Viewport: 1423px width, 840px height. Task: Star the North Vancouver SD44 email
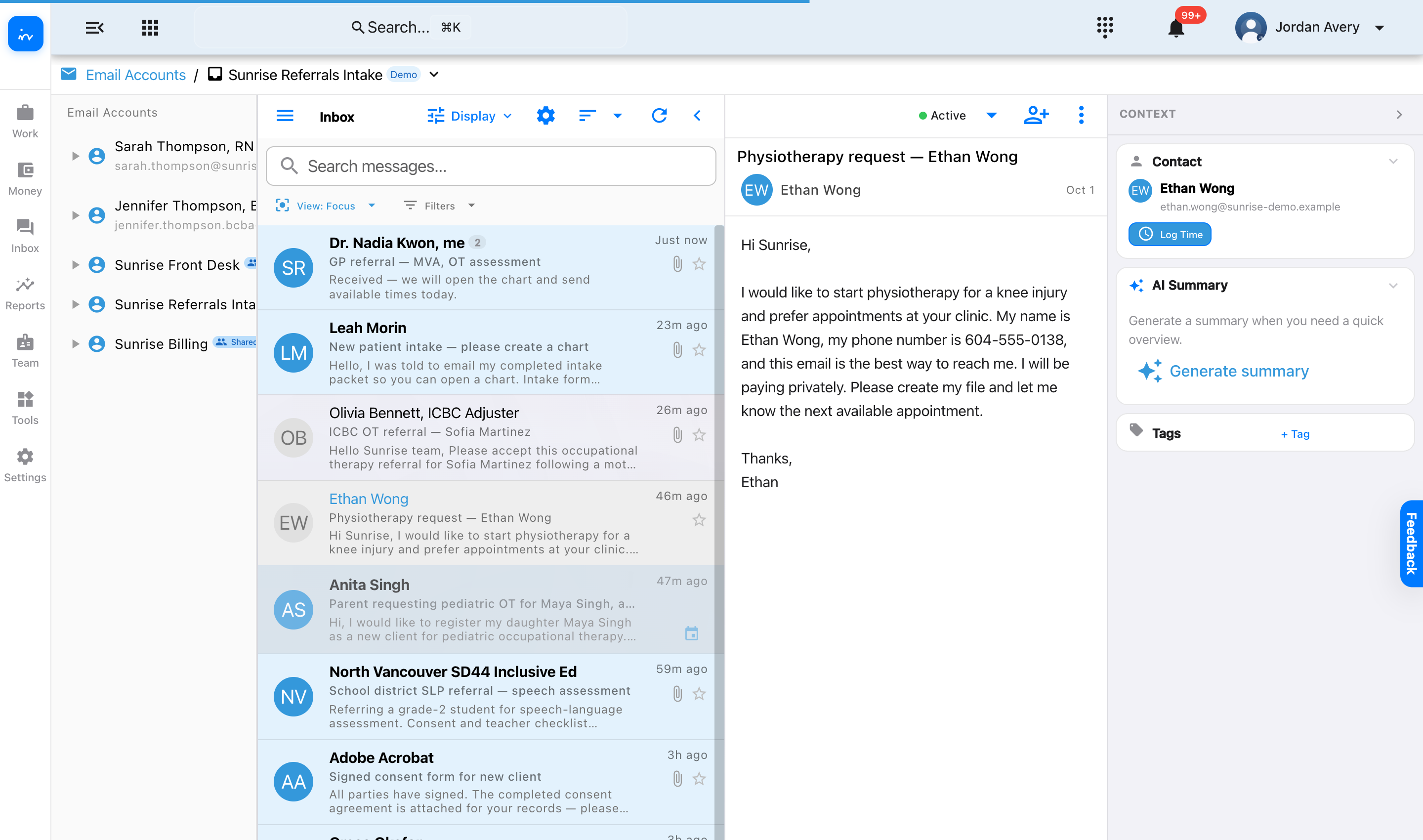699,694
